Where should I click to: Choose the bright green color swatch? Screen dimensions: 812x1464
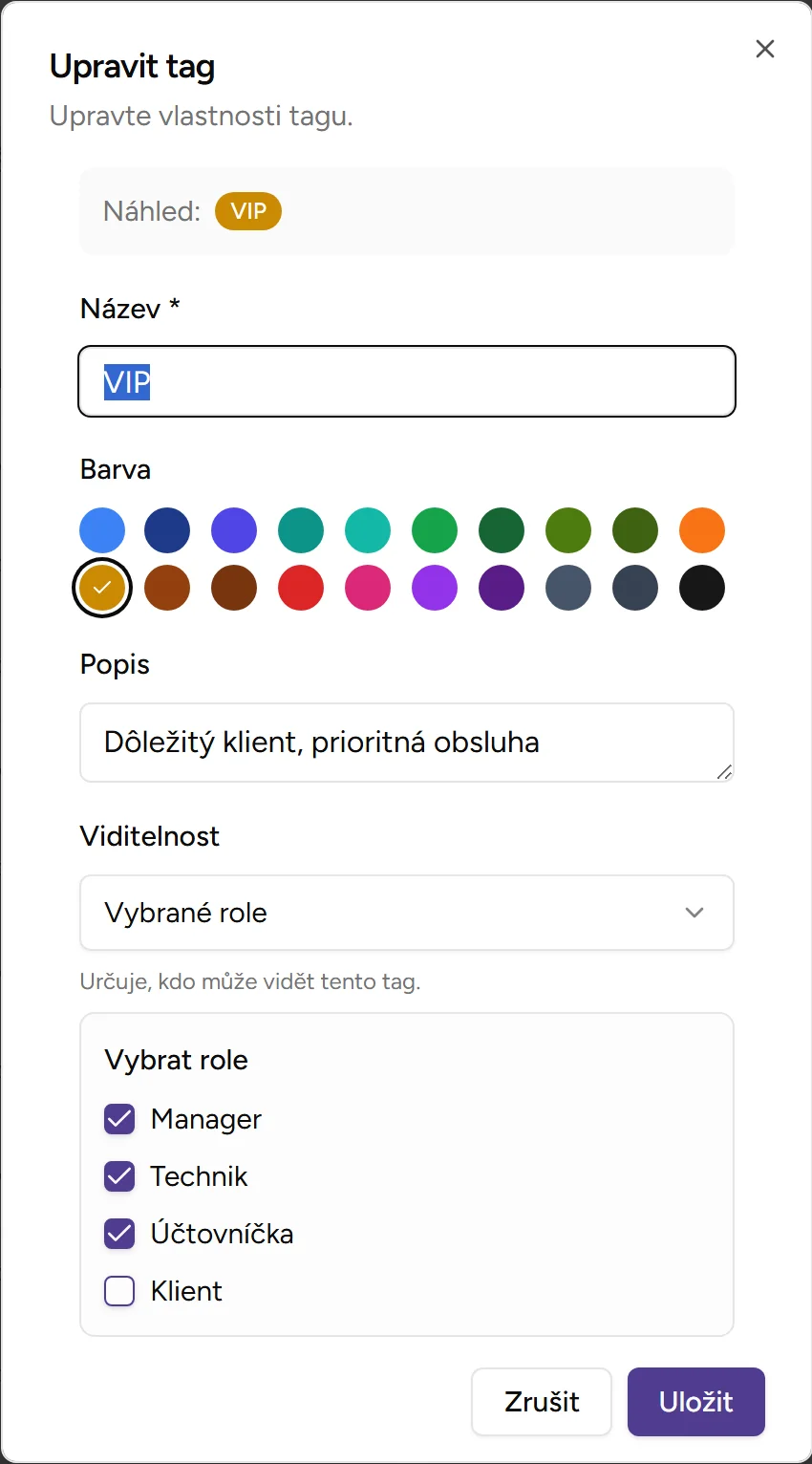pos(435,530)
